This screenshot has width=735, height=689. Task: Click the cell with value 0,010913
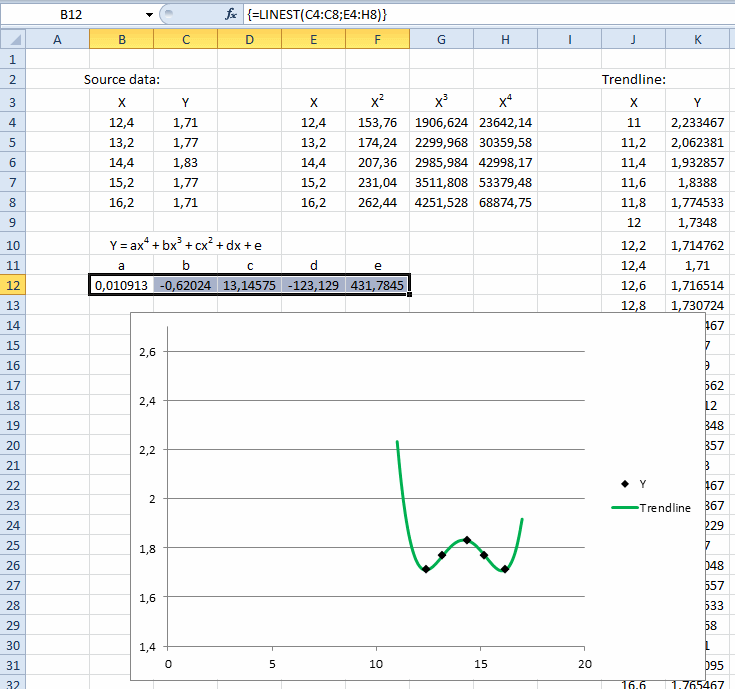[121, 285]
